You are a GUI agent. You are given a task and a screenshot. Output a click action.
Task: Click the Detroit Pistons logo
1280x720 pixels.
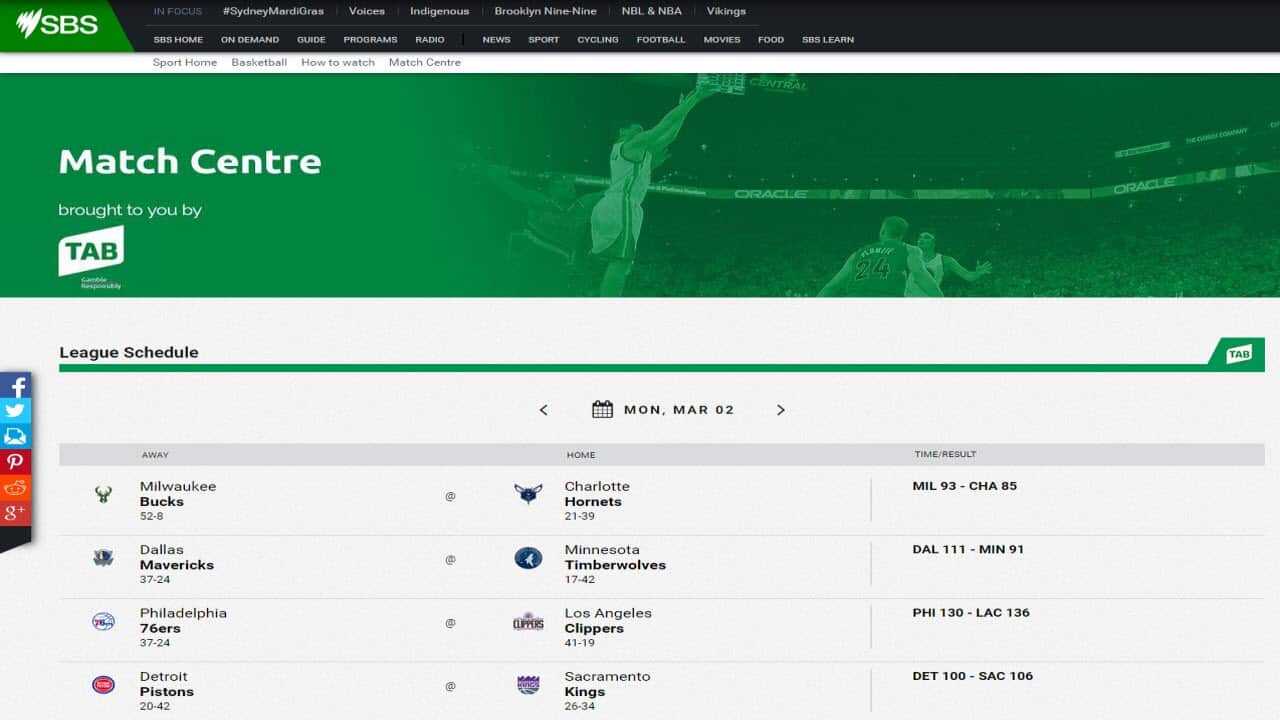(103, 684)
